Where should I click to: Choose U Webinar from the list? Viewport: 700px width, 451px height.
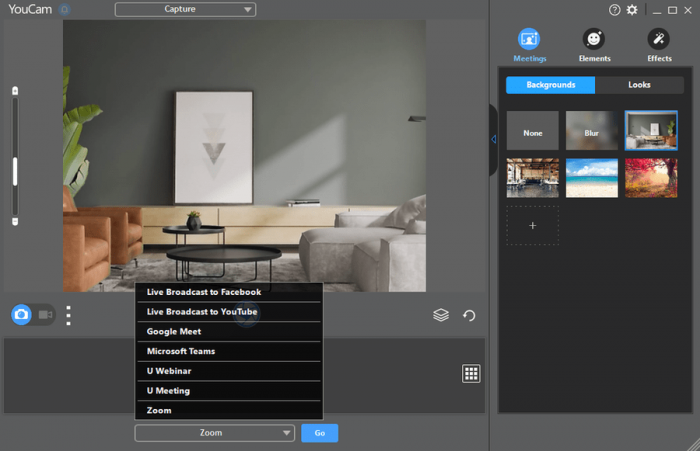[x=229, y=371]
